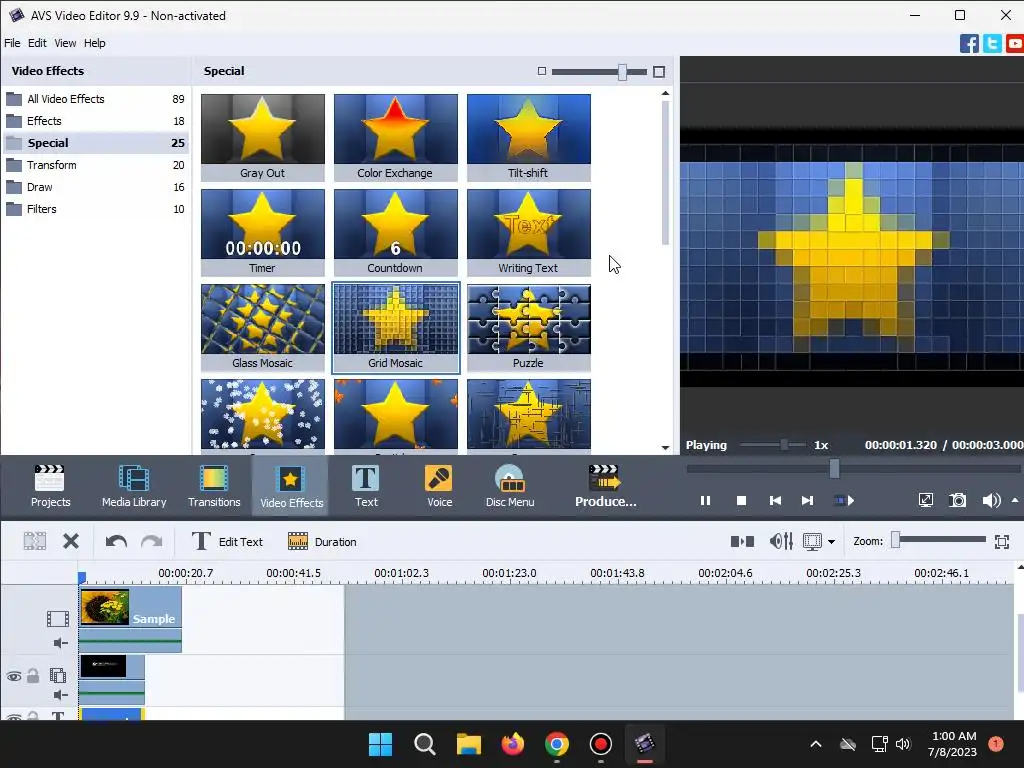Click the preview seek bar handle

click(x=834, y=468)
